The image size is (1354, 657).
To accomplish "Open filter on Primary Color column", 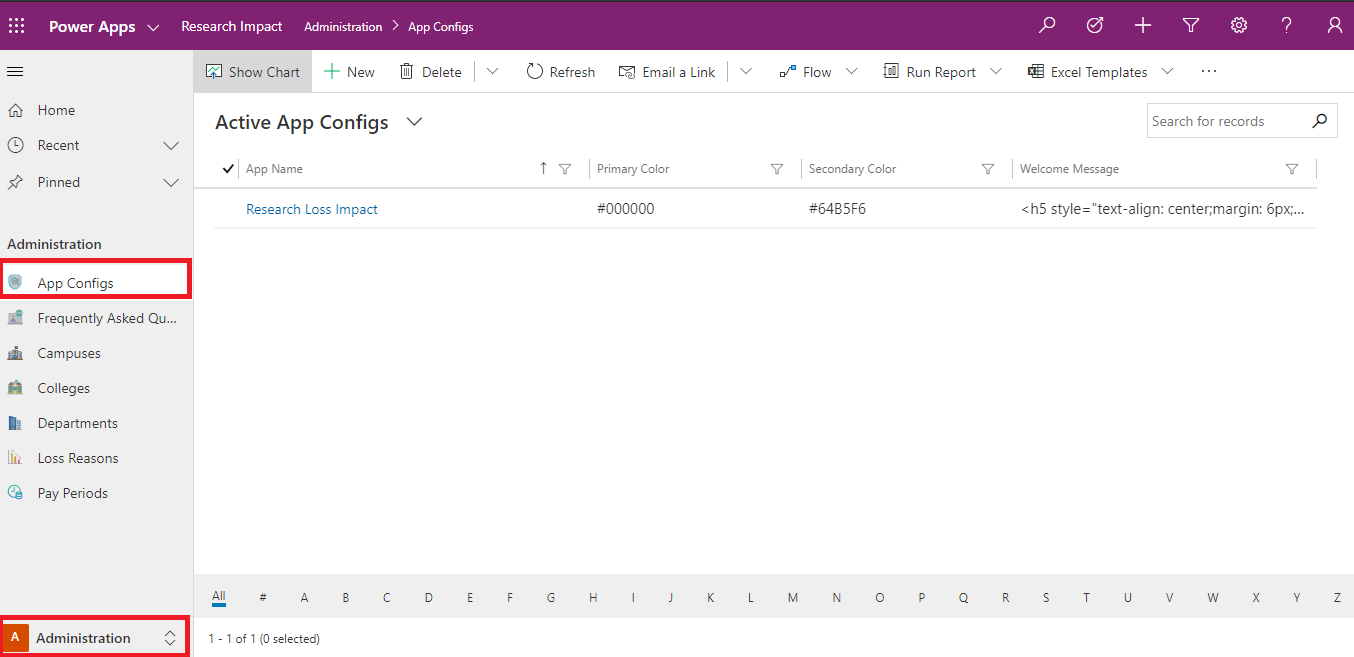I will pos(777,169).
